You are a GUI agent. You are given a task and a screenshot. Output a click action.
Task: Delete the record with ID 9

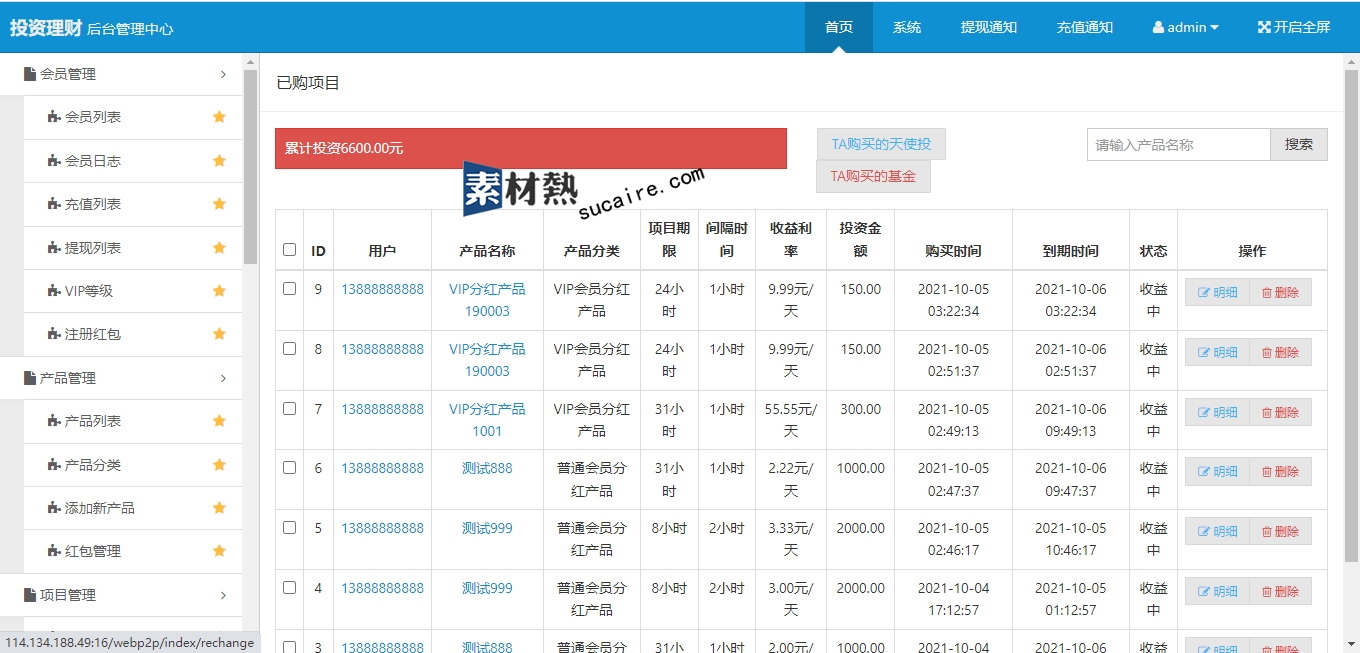tap(1280, 292)
